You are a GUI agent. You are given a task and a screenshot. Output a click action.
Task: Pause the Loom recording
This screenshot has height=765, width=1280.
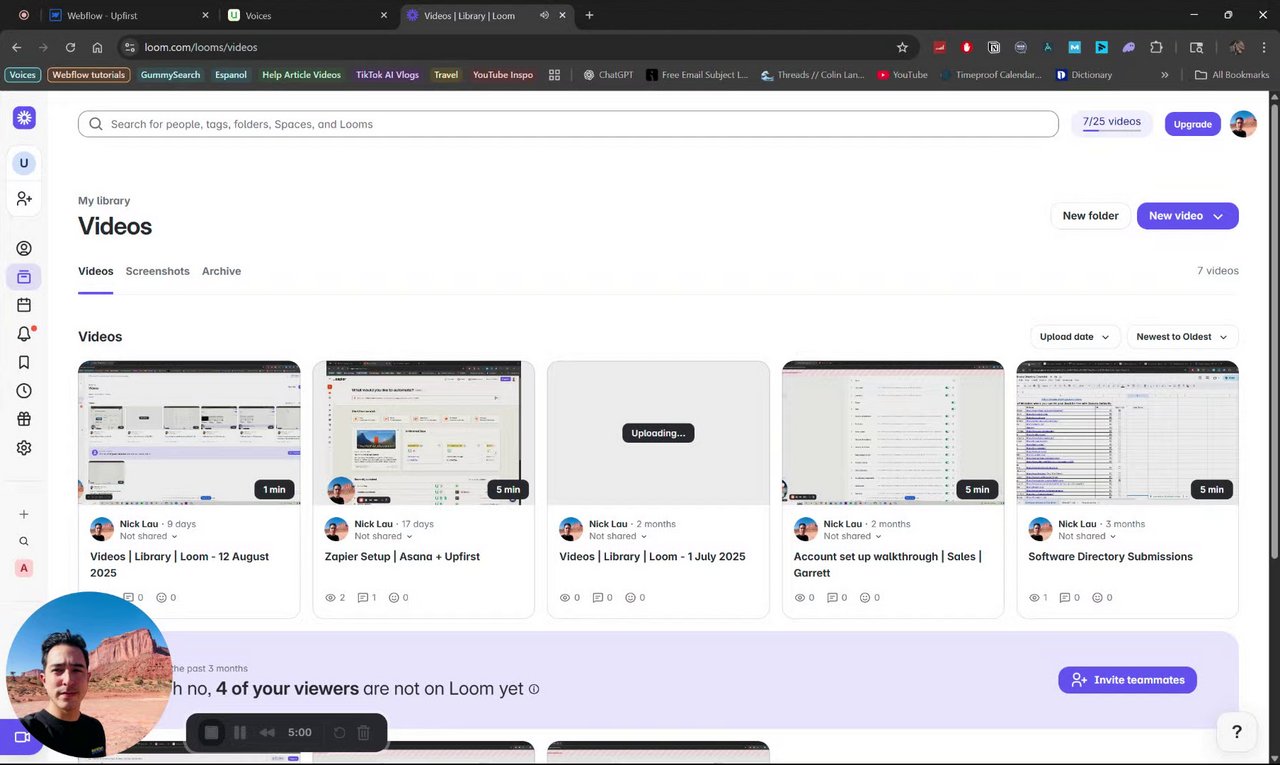tap(240, 733)
